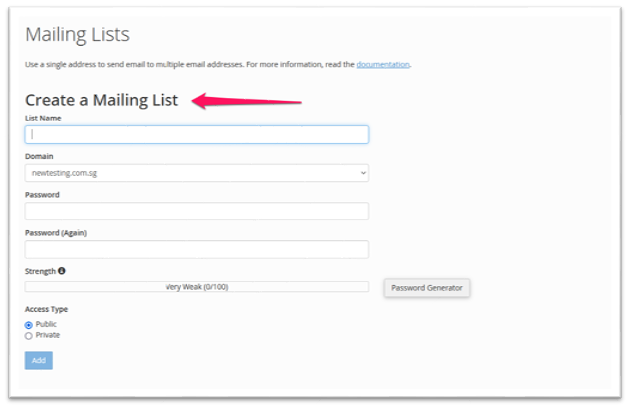This screenshot has width=630, height=410.
Task: Click the Password (Again) label
Action: tap(53, 232)
